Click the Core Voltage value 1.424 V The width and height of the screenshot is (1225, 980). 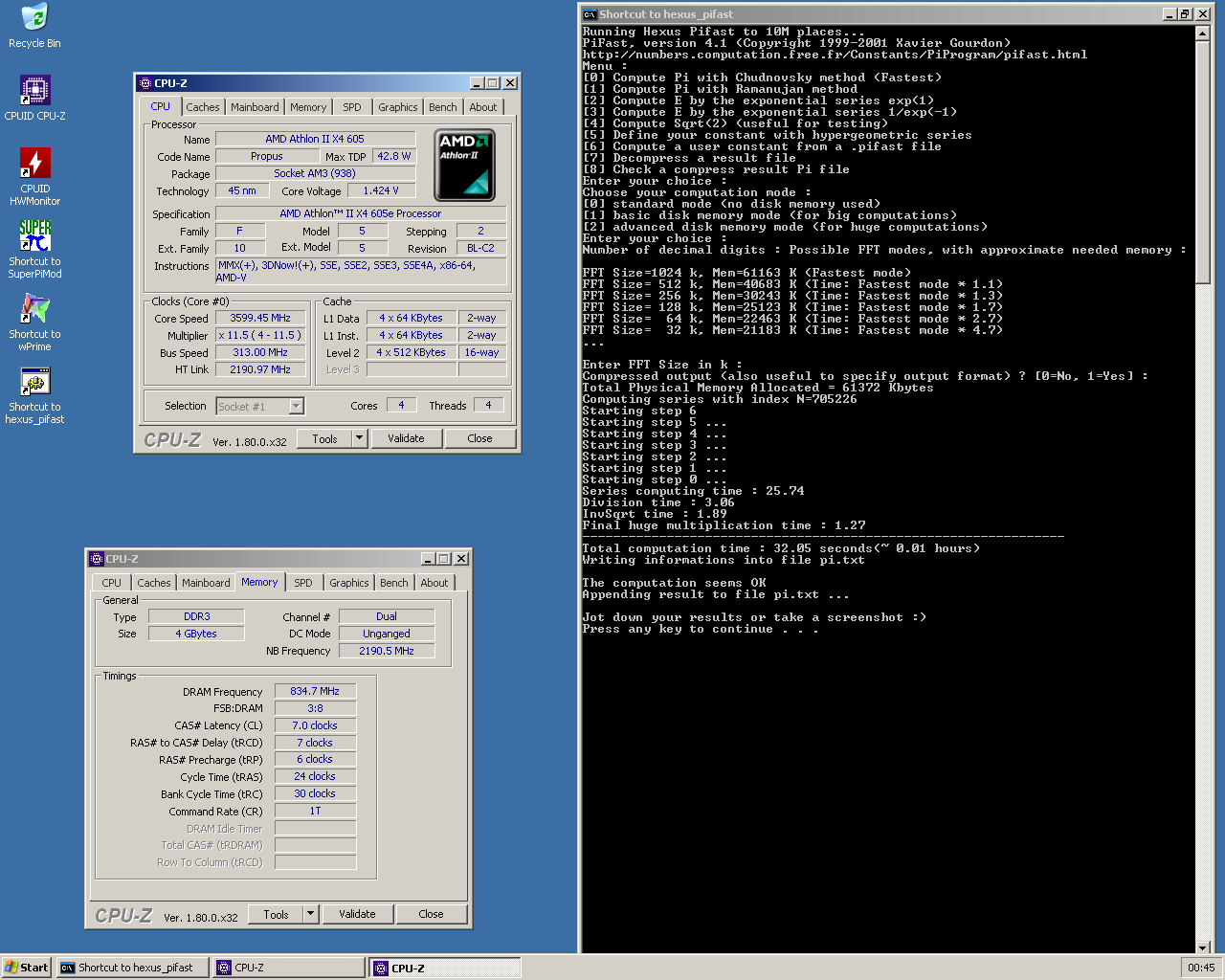pyautogui.click(x=383, y=190)
